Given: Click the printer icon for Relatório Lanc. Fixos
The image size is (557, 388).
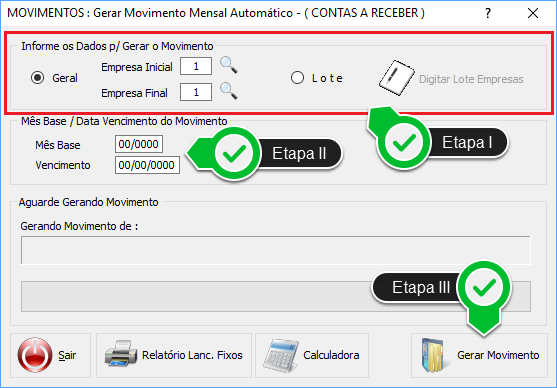Looking at the screenshot, I should (121, 354).
